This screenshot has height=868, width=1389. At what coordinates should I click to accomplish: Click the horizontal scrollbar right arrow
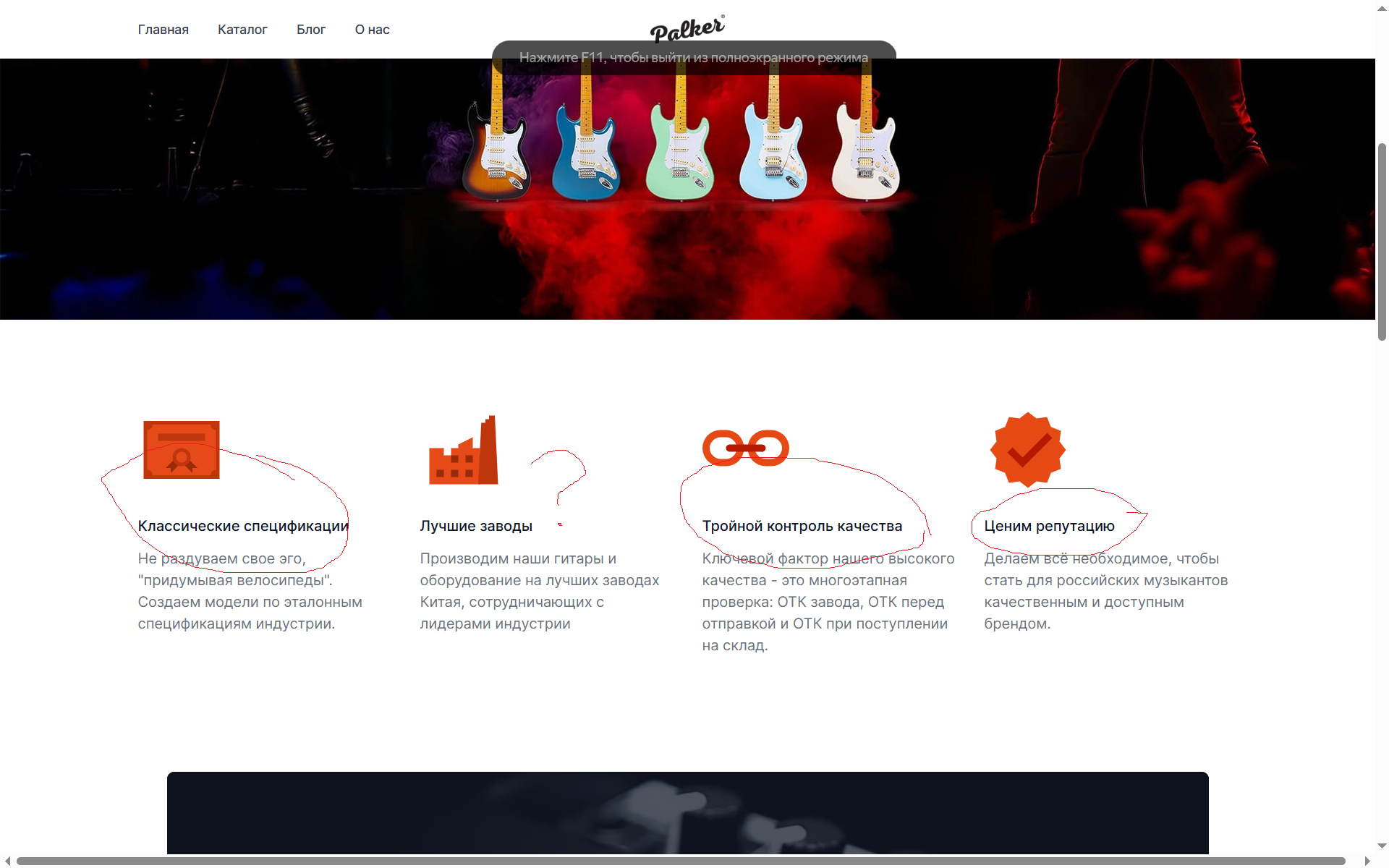pyautogui.click(x=1367, y=861)
